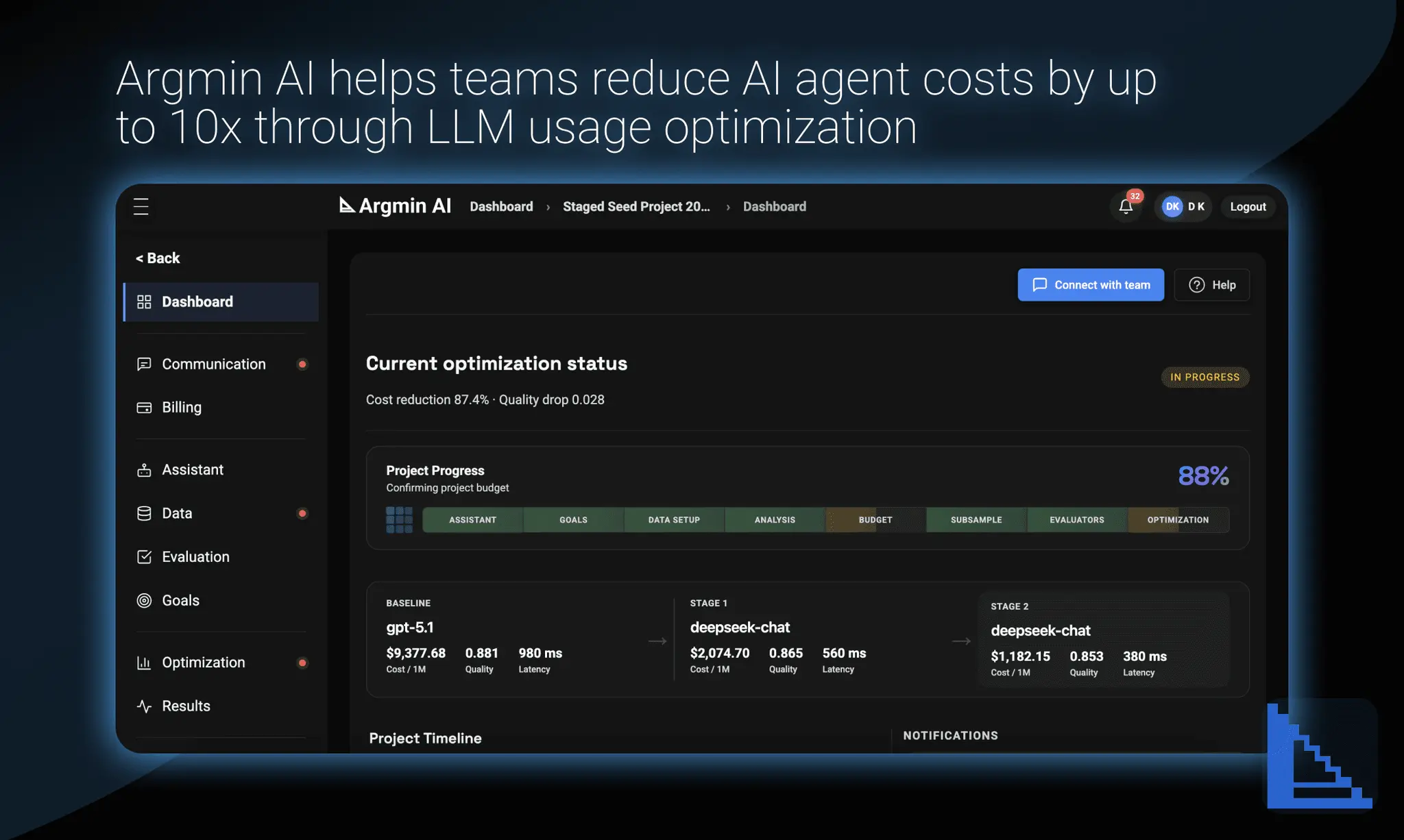Click the 0.865 quality value
This screenshot has height=840, width=1404.
point(786,653)
